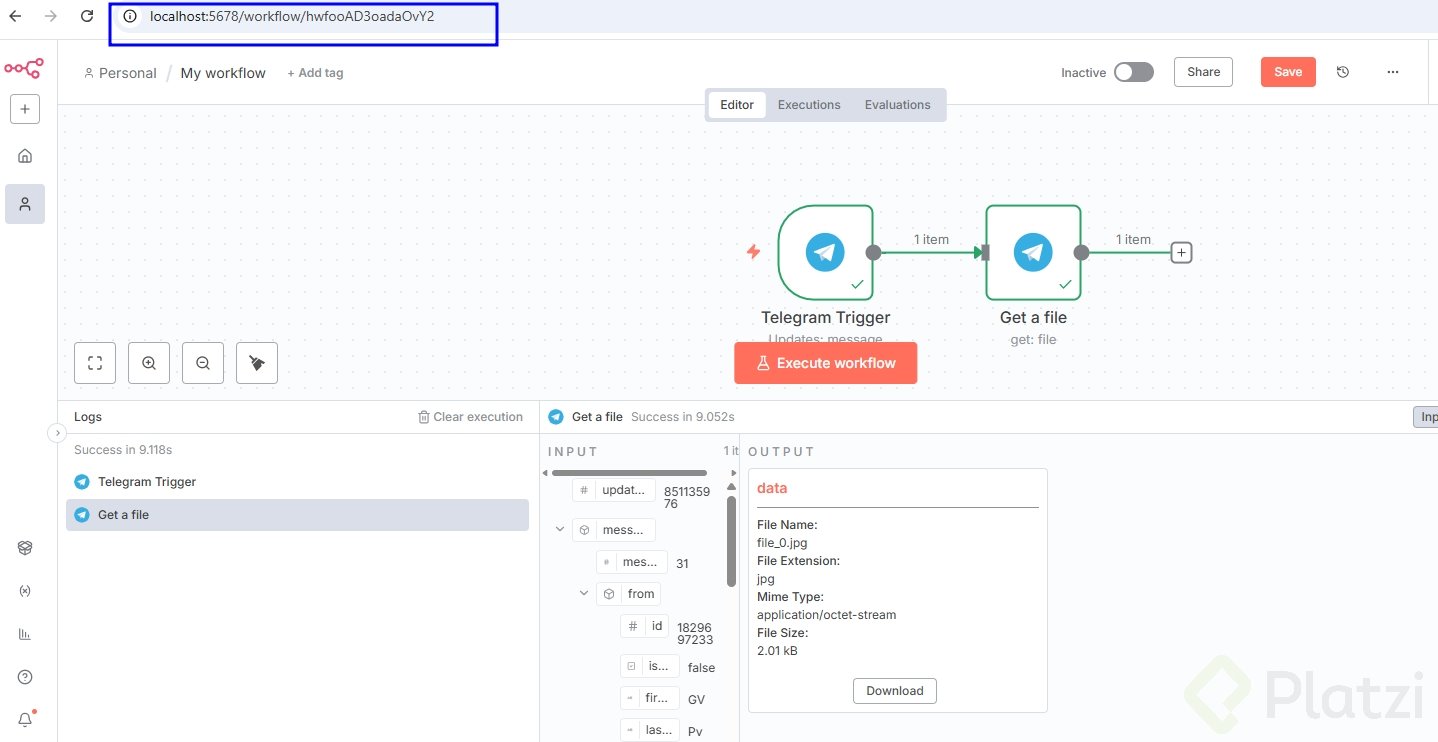Click the browser address bar URL
The image size is (1438, 742).
pos(292,16)
